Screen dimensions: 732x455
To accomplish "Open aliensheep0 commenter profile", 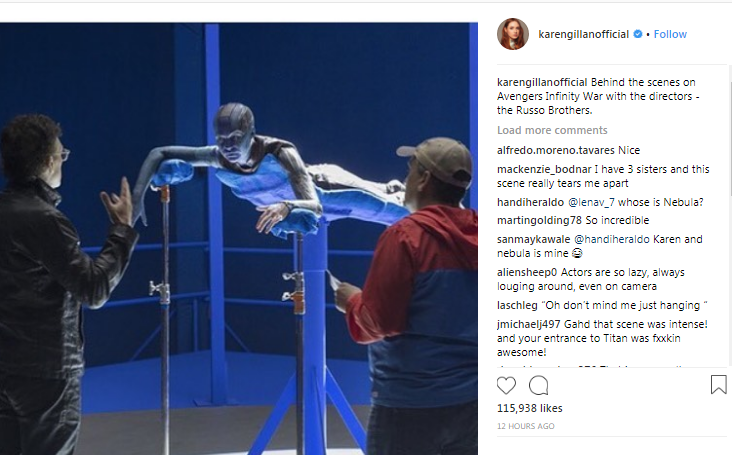I will tap(527, 272).
